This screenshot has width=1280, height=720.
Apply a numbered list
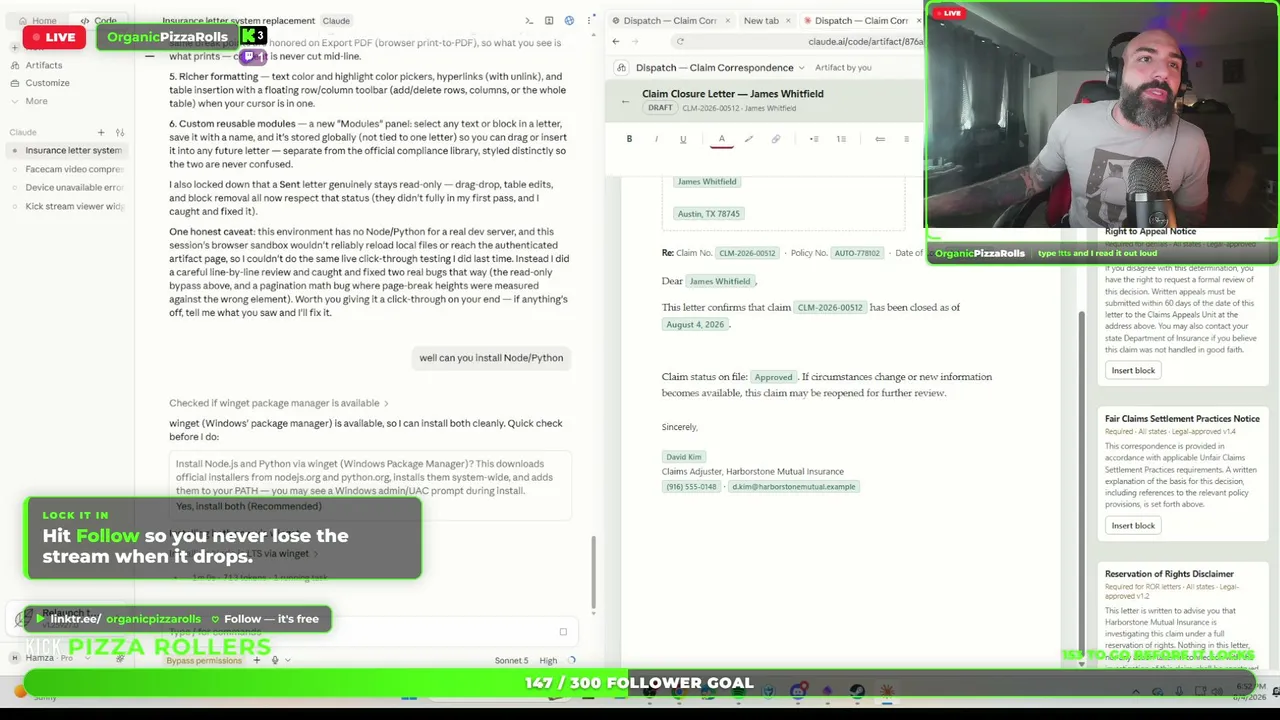coord(841,139)
